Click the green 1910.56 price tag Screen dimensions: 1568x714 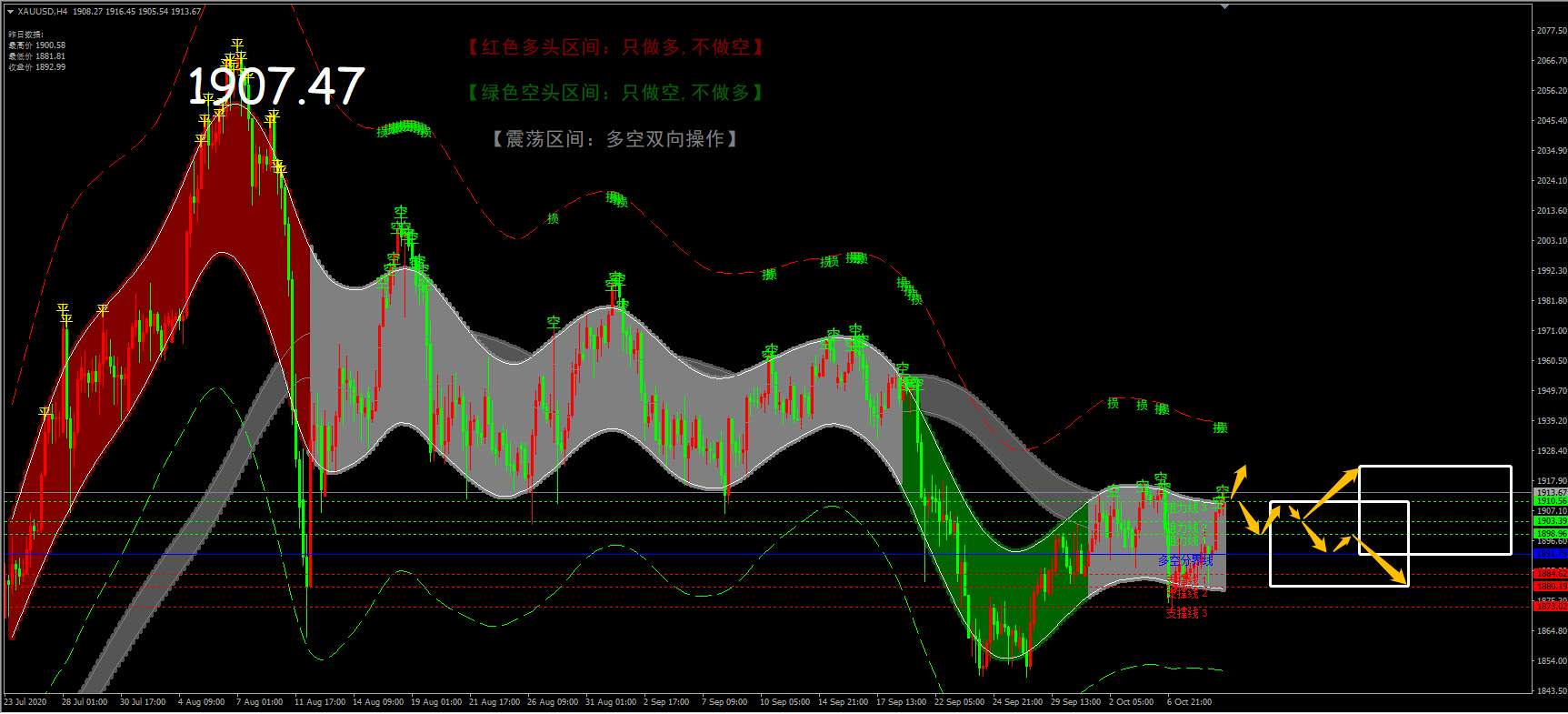click(x=1550, y=501)
